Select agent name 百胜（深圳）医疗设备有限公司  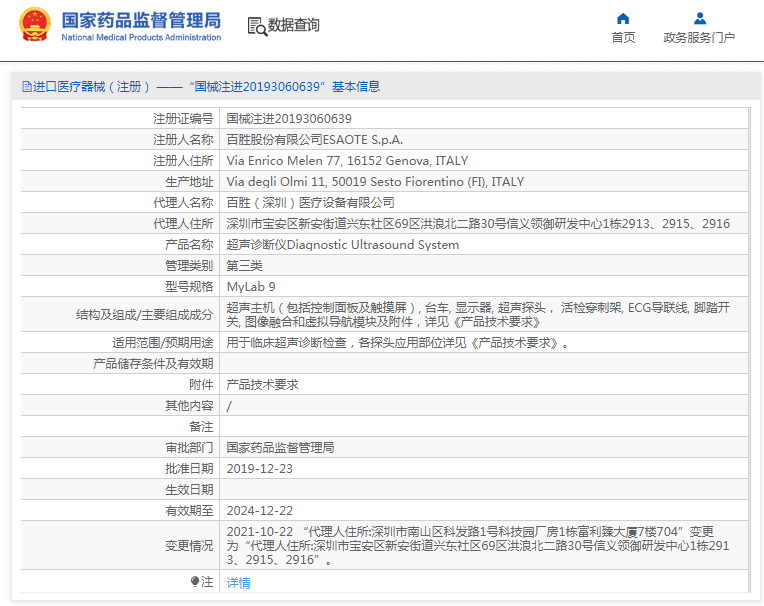click(x=310, y=203)
